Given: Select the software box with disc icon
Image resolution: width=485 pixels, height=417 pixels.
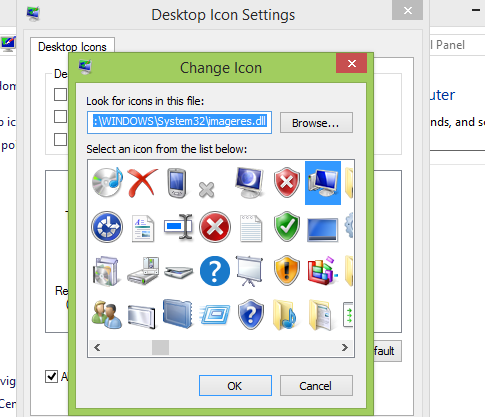Looking at the screenshot, I should tap(105, 271).
